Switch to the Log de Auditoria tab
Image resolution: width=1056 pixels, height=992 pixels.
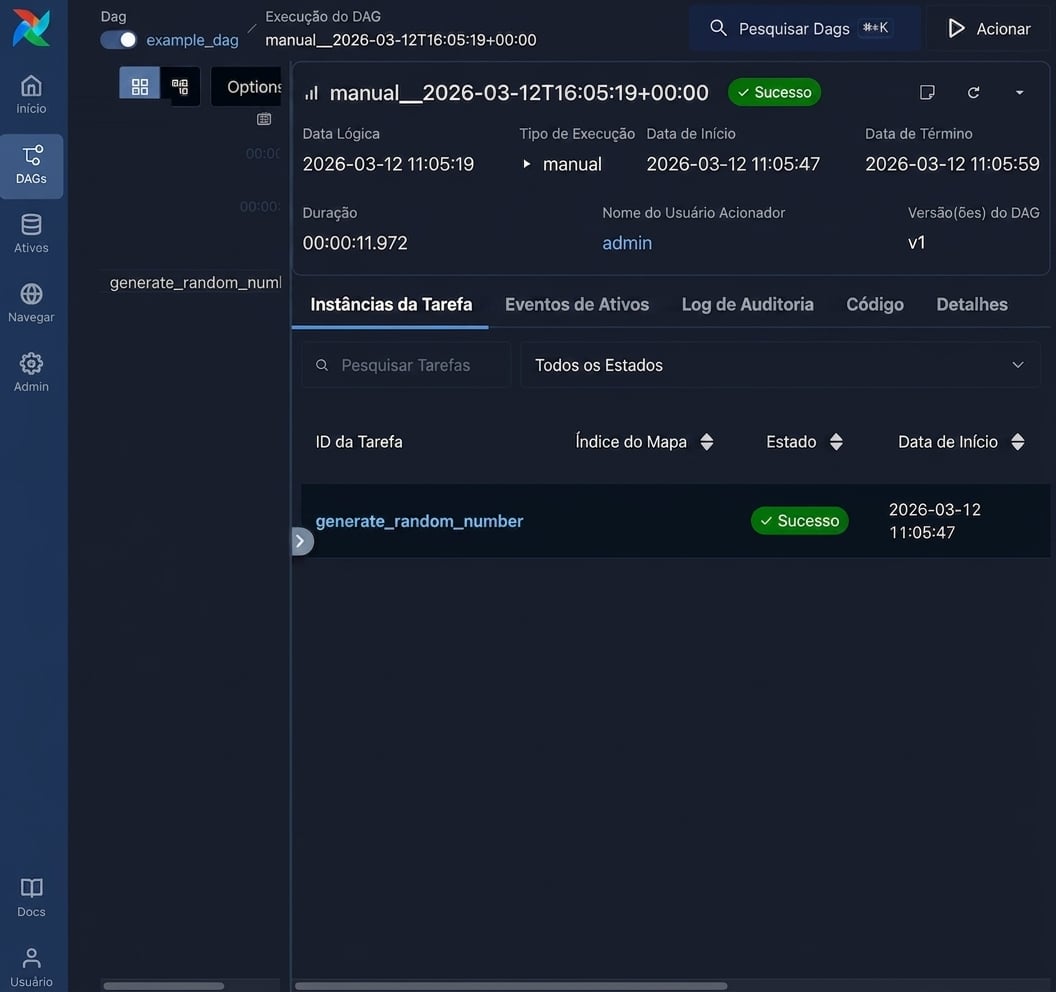[747, 304]
